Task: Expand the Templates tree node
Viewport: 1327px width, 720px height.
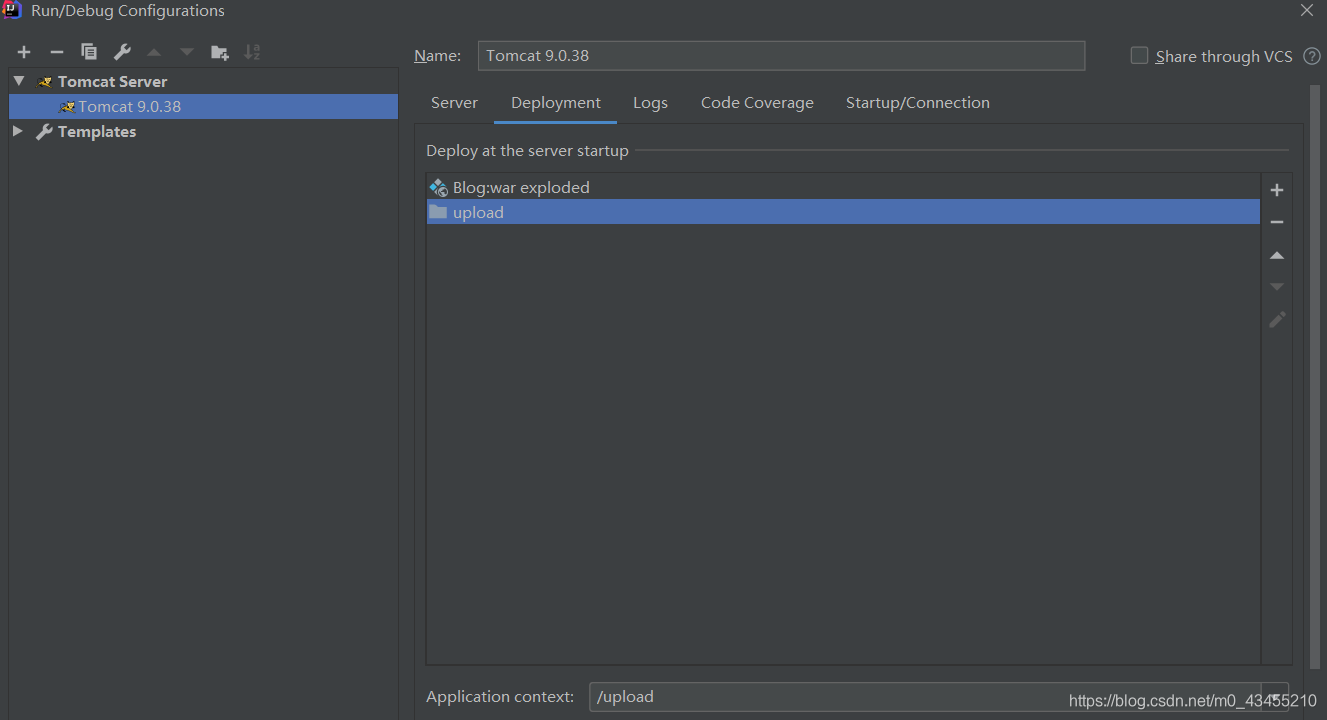Action: click(18, 131)
